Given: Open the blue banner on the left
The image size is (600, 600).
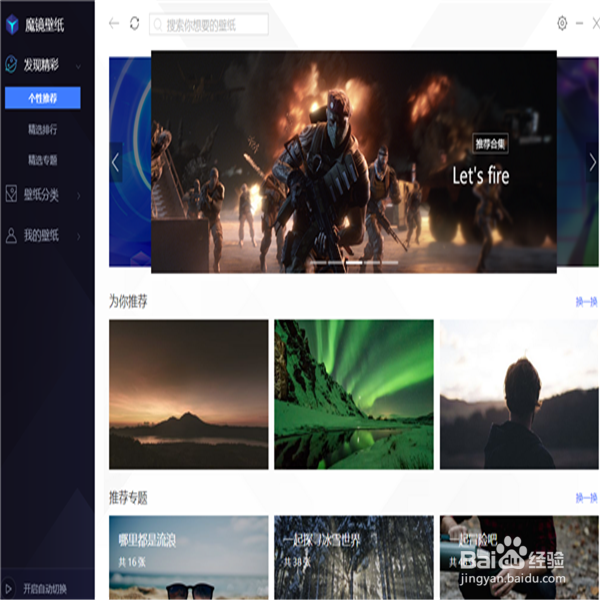Looking at the screenshot, I should coord(130,161).
